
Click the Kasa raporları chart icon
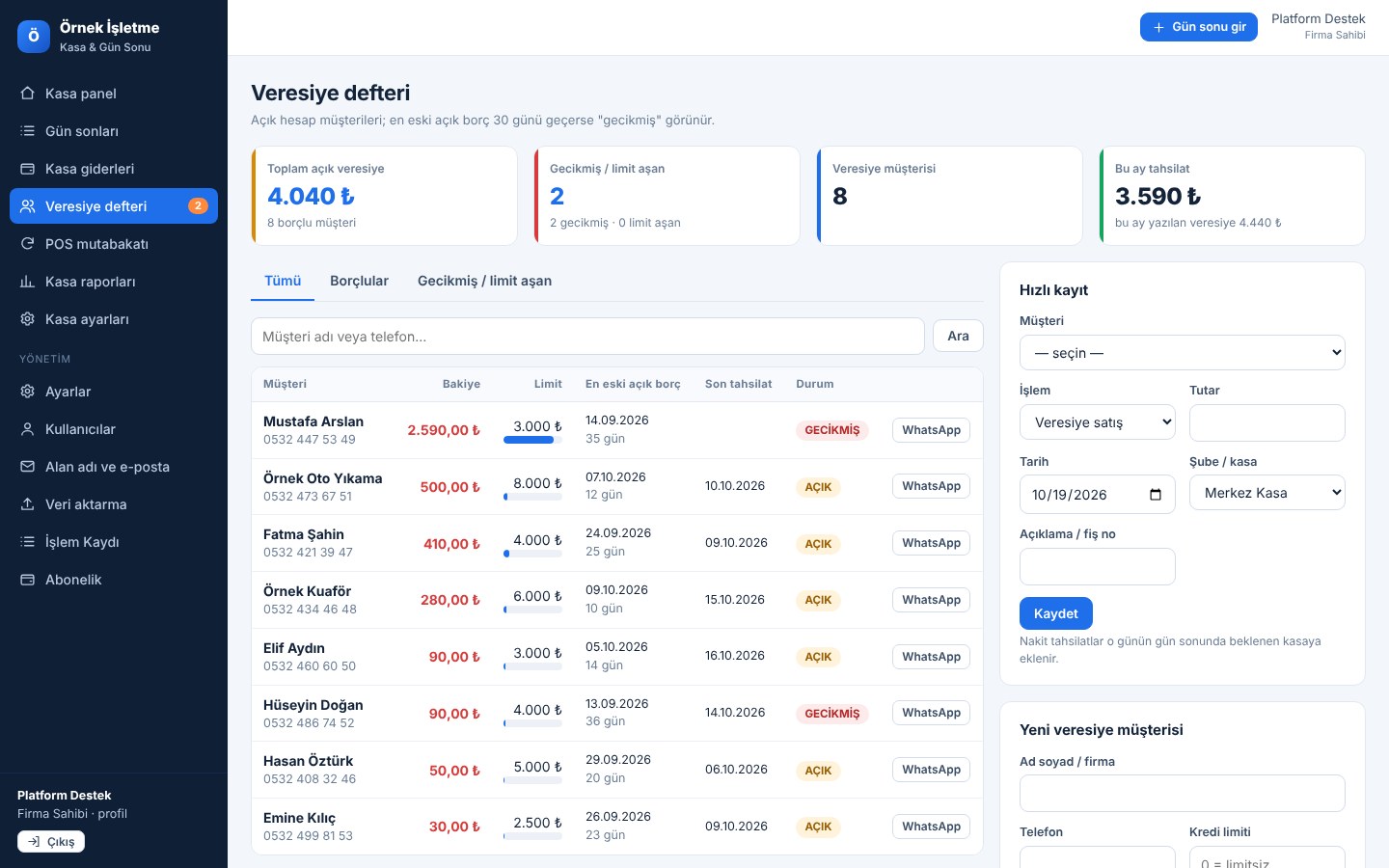pyautogui.click(x=28, y=282)
